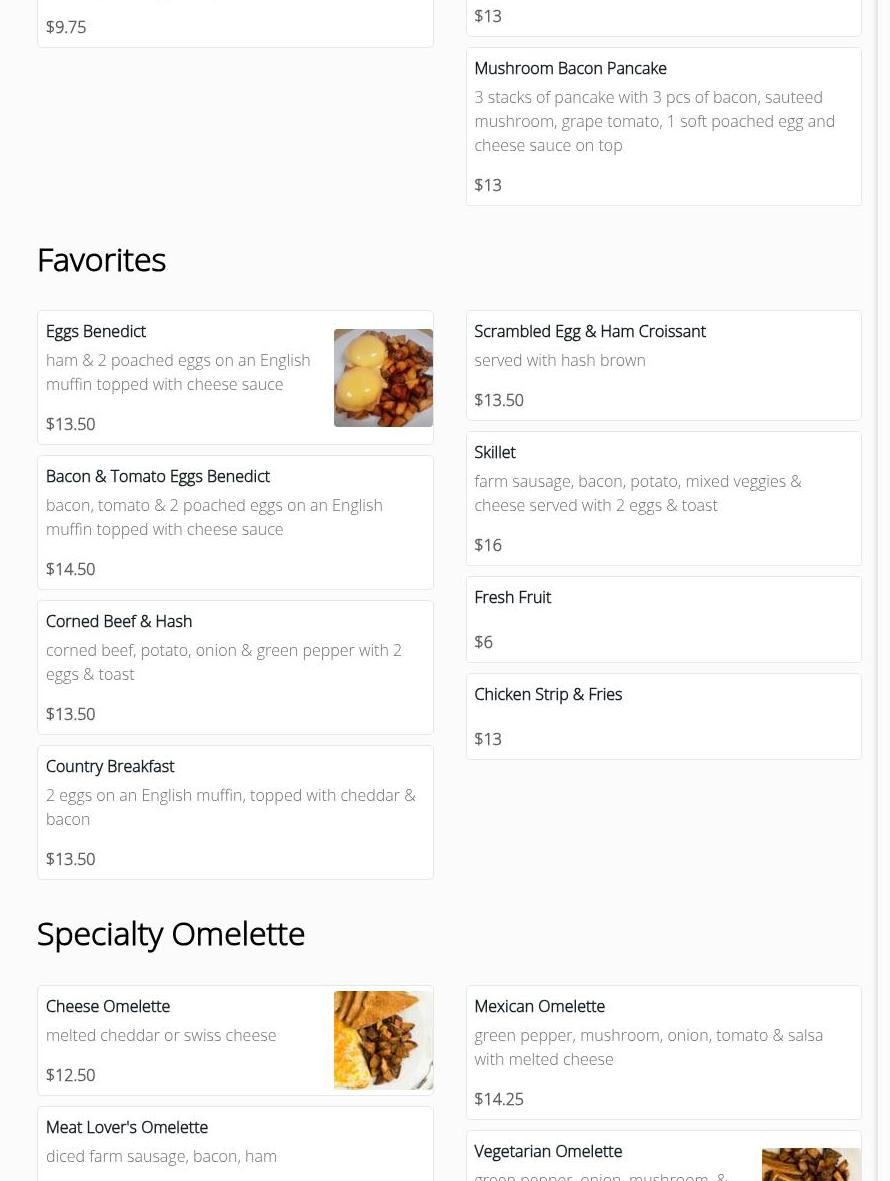Open the Cheese Omelette food photo
This screenshot has width=890, height=1181.
383,1040
